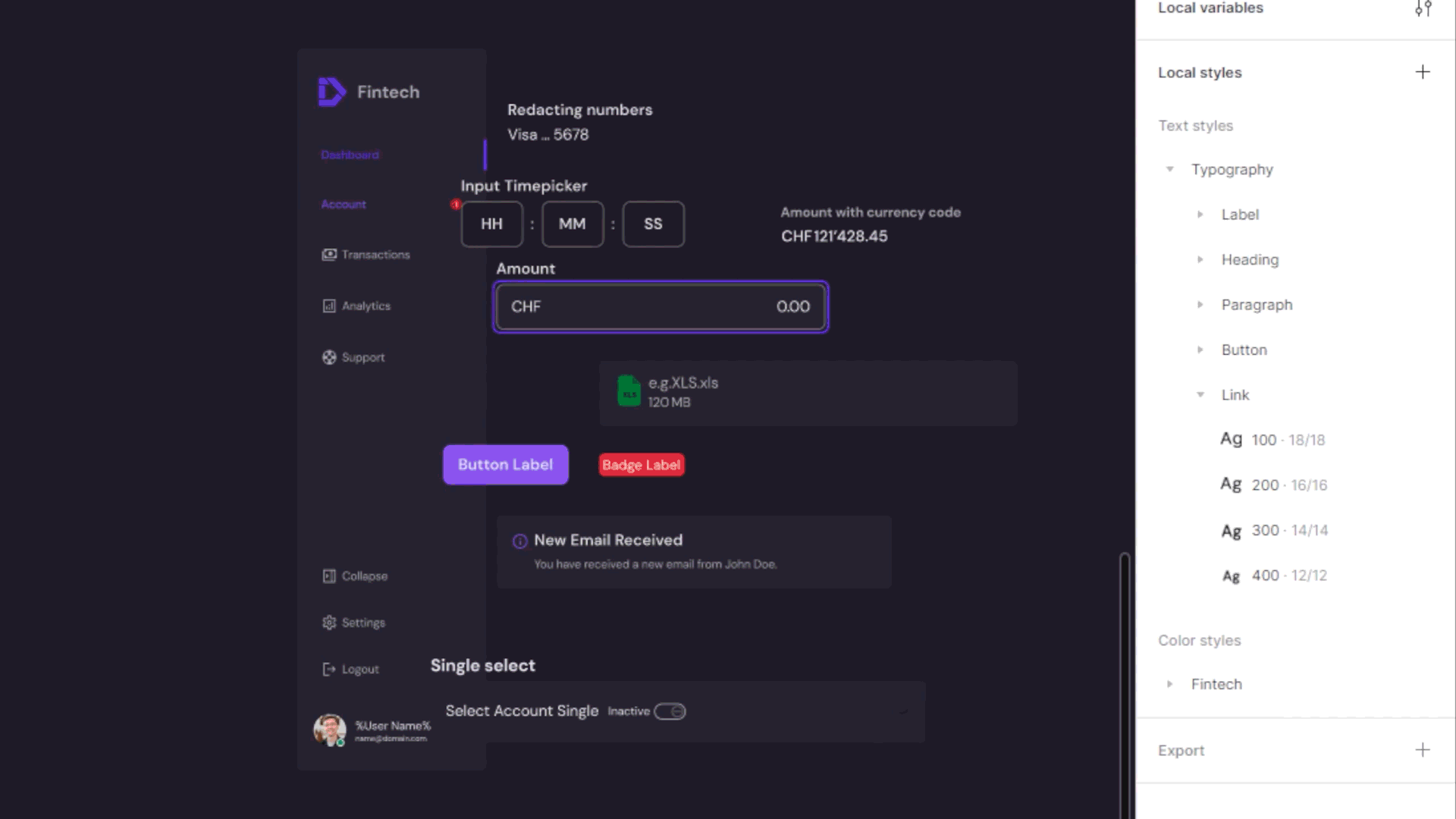Expand the Typography text styles section
The height and width of the screenshot is (819, 1456).
1170,168
